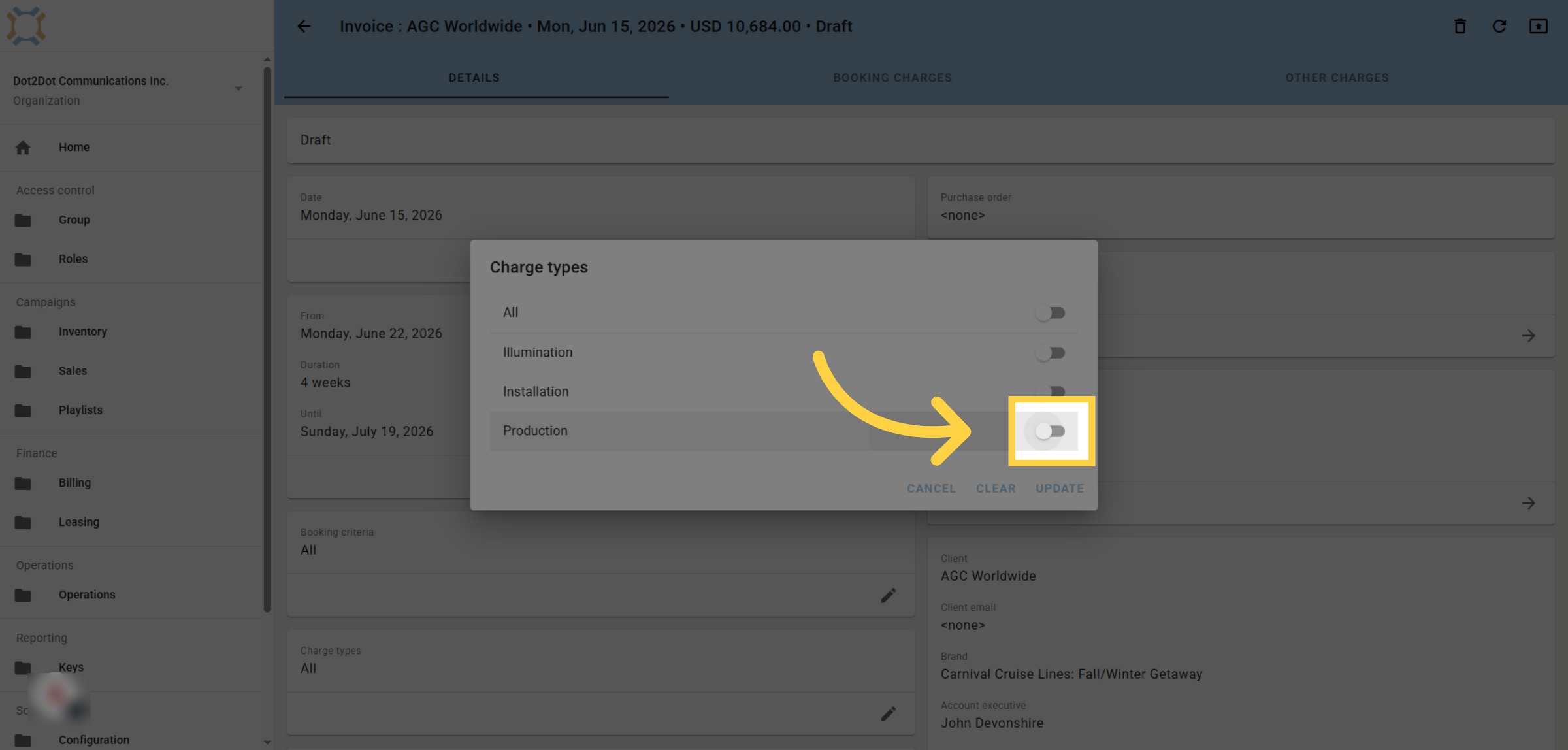Open Sales in the sidebar

[x=73, y=370]
